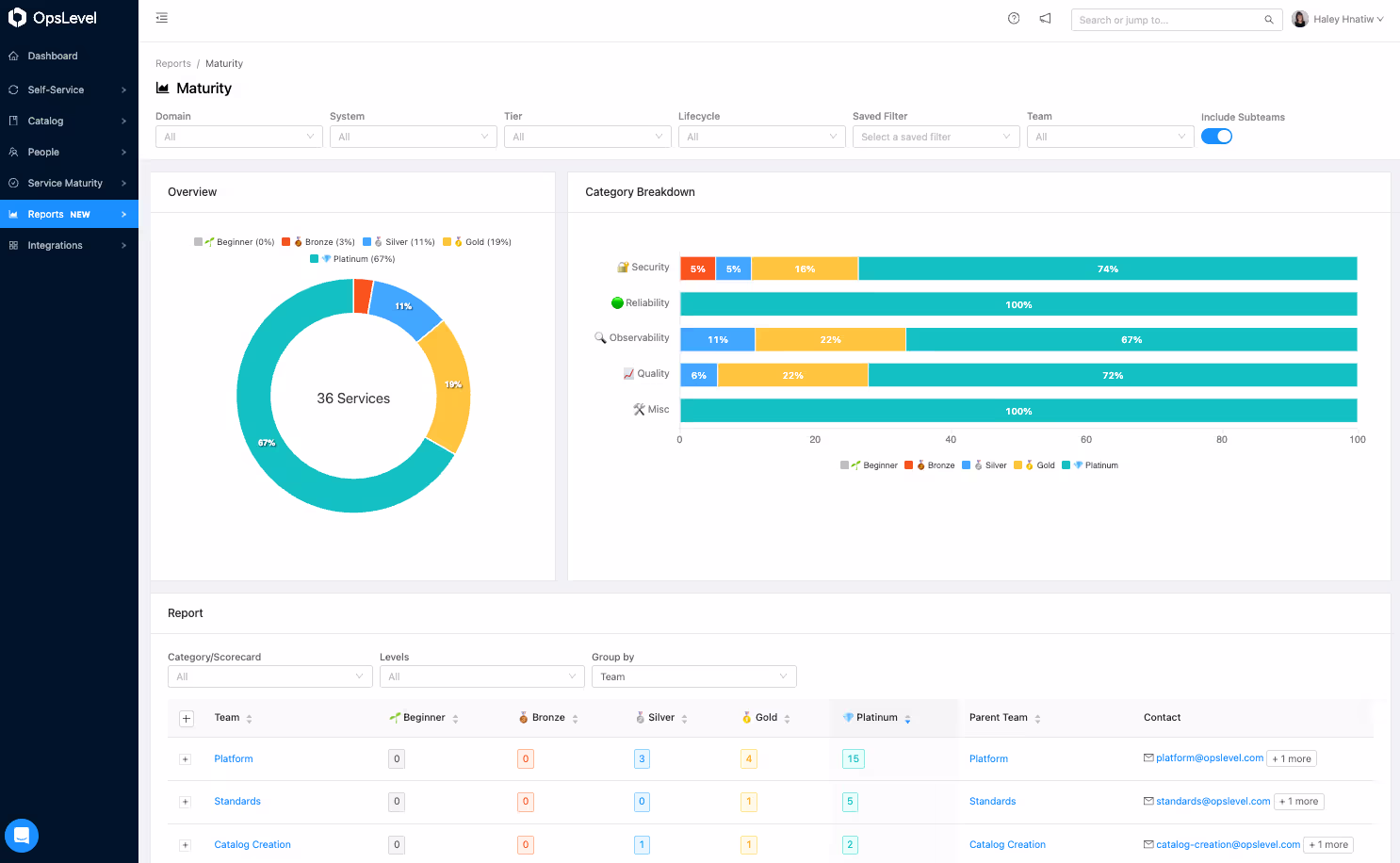The height and width of the screenshot is (863, 1400).
Task: Open Standards parent team link
Action: click(992, 802)
